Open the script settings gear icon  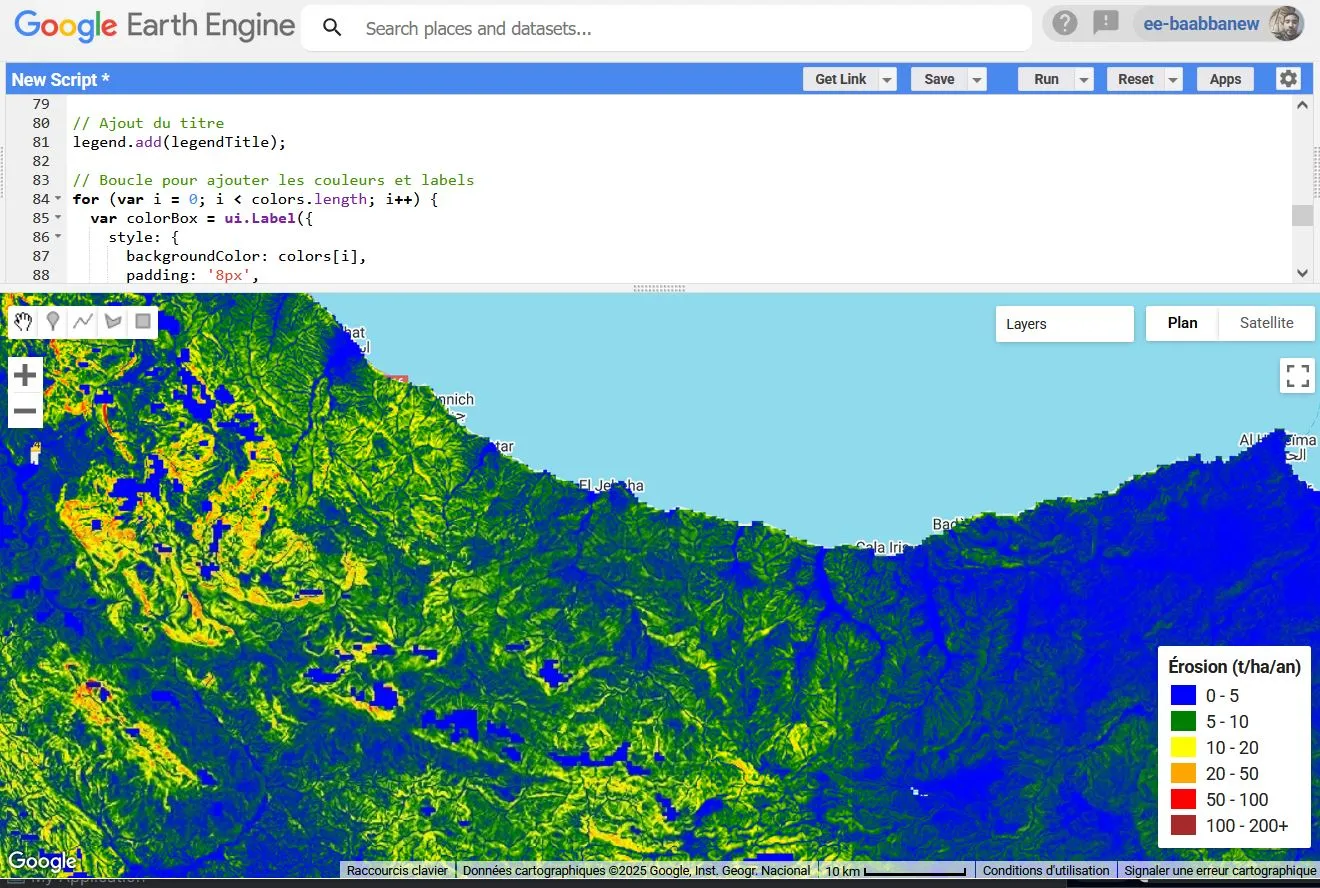[x=1287, y=78]
